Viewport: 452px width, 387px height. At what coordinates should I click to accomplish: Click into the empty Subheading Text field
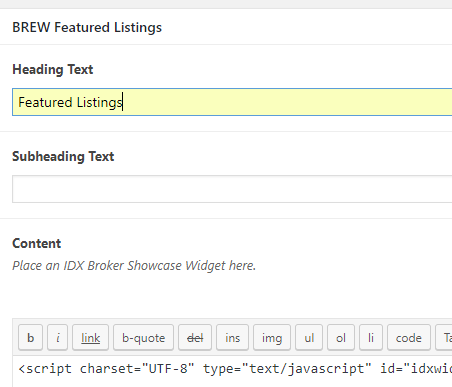(x=232, y=189)
